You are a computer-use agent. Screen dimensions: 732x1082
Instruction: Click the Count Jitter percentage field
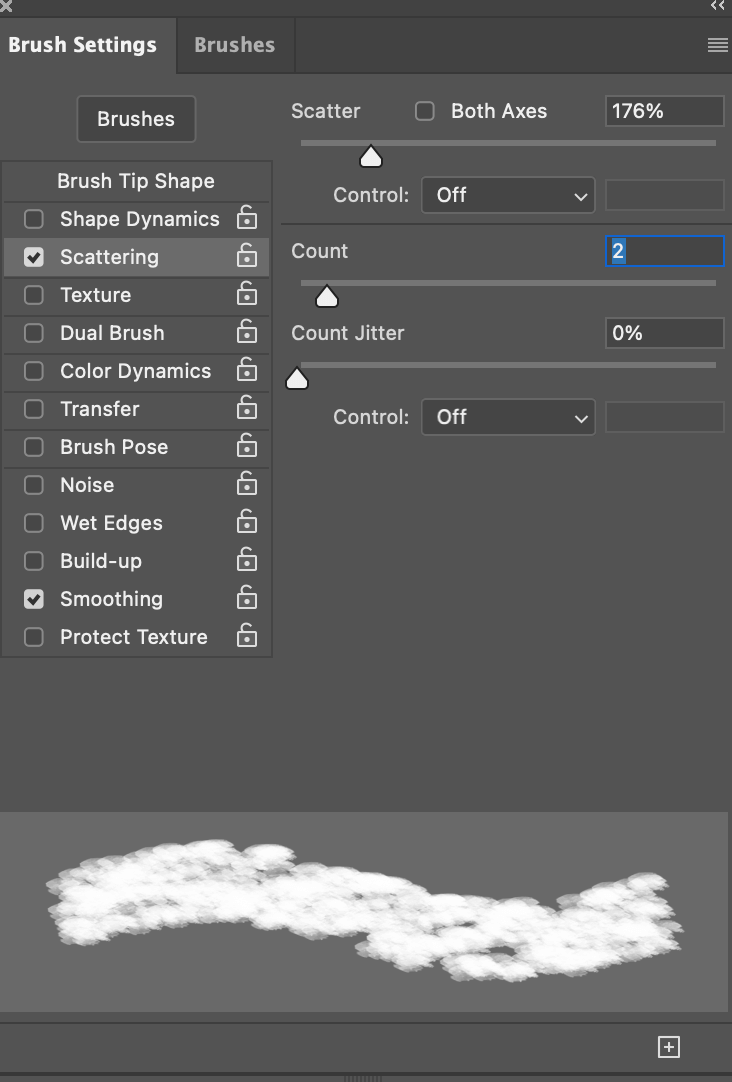click(x=664, y=333)
